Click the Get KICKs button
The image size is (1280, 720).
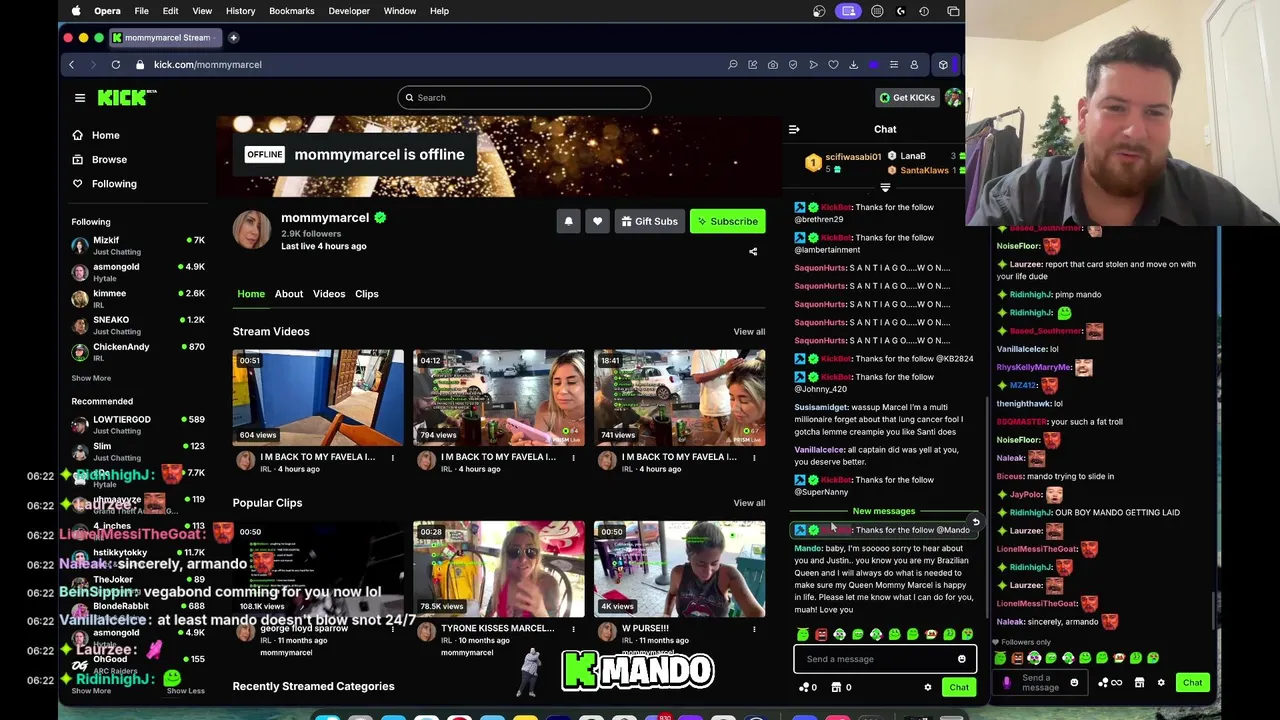907,97
